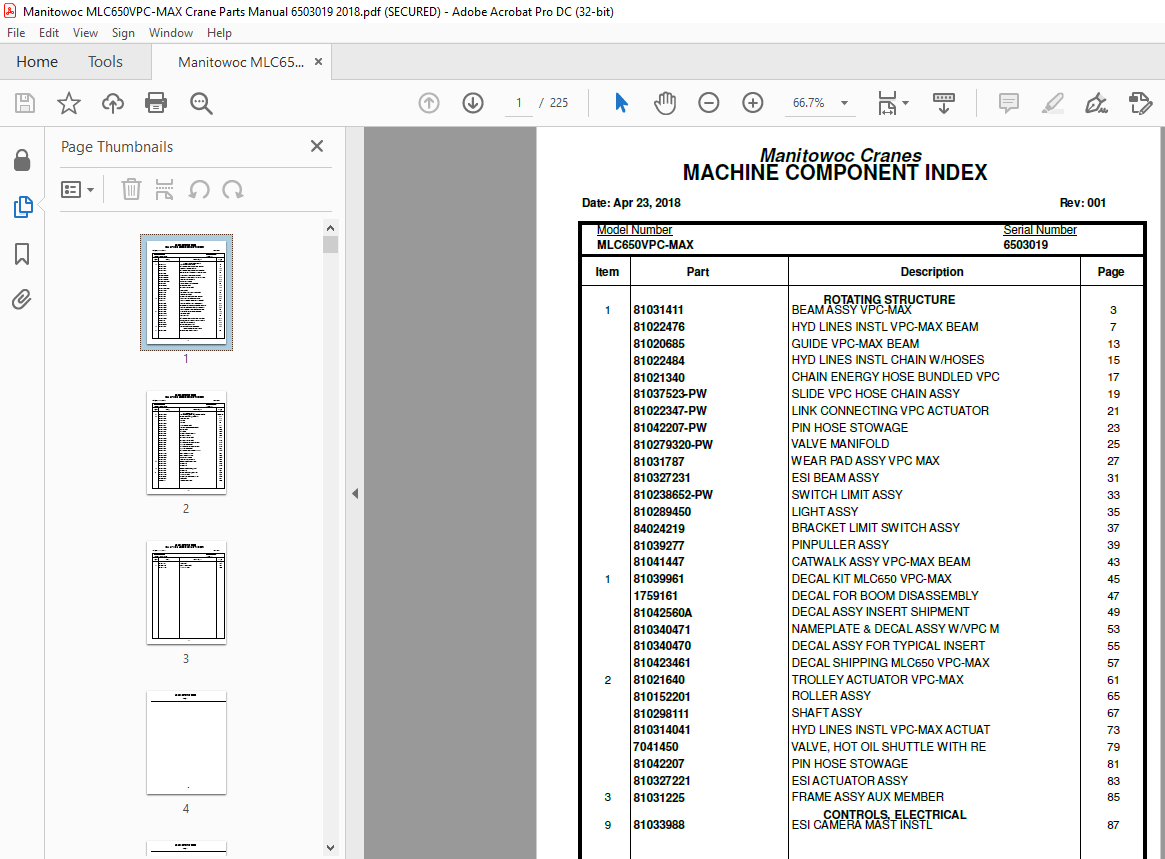Click the insert pages thumbnail icon
Viewport: 1165px width, 859px height.
(164, 189)
